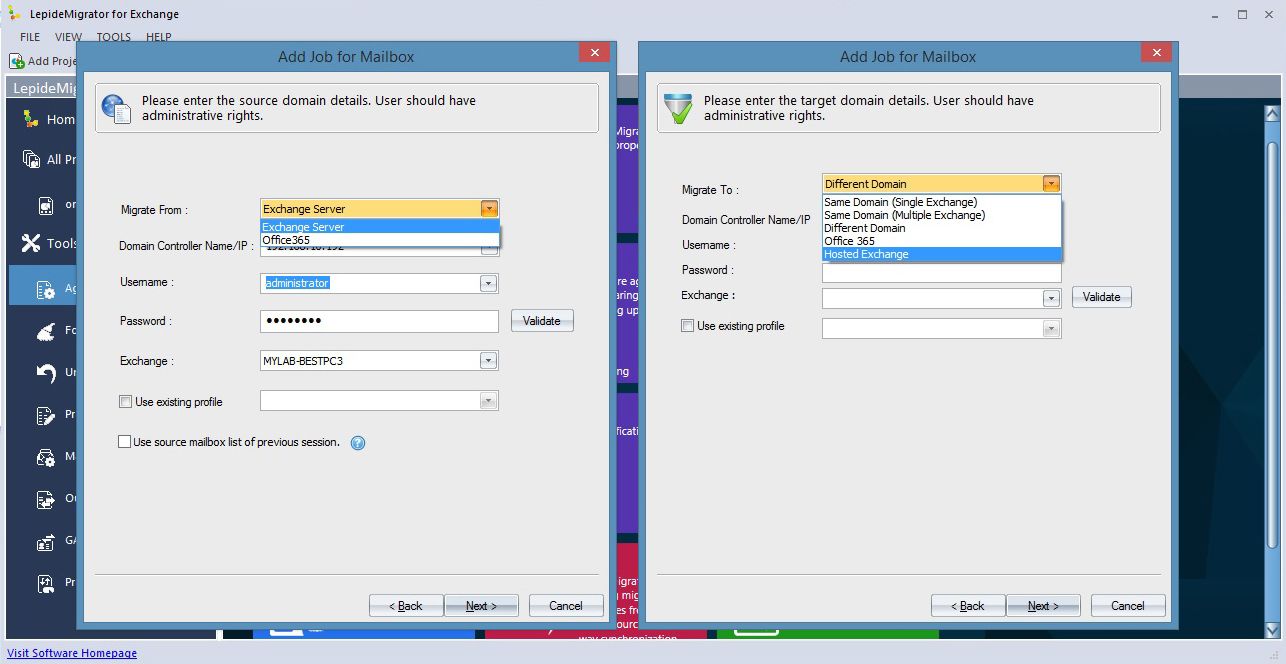Click Validate in source dialog
1286x664 pixels.
(542, 321)
